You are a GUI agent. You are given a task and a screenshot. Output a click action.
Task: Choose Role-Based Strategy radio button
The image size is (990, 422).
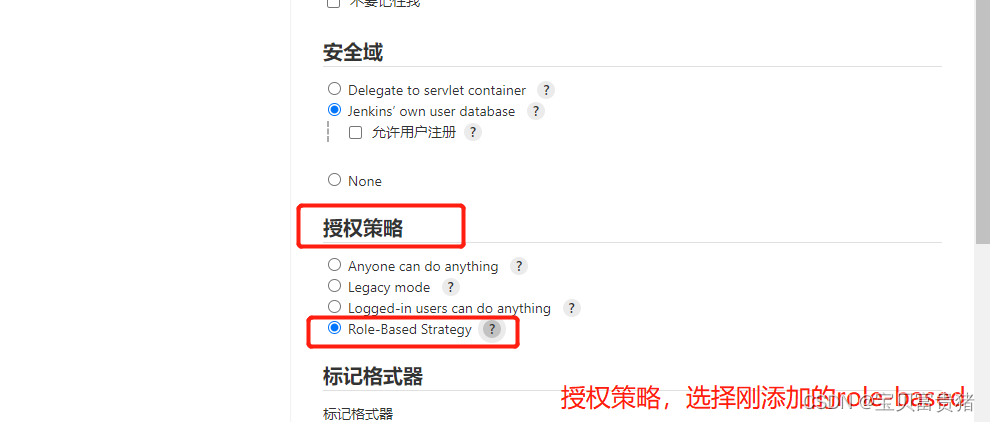335,329
